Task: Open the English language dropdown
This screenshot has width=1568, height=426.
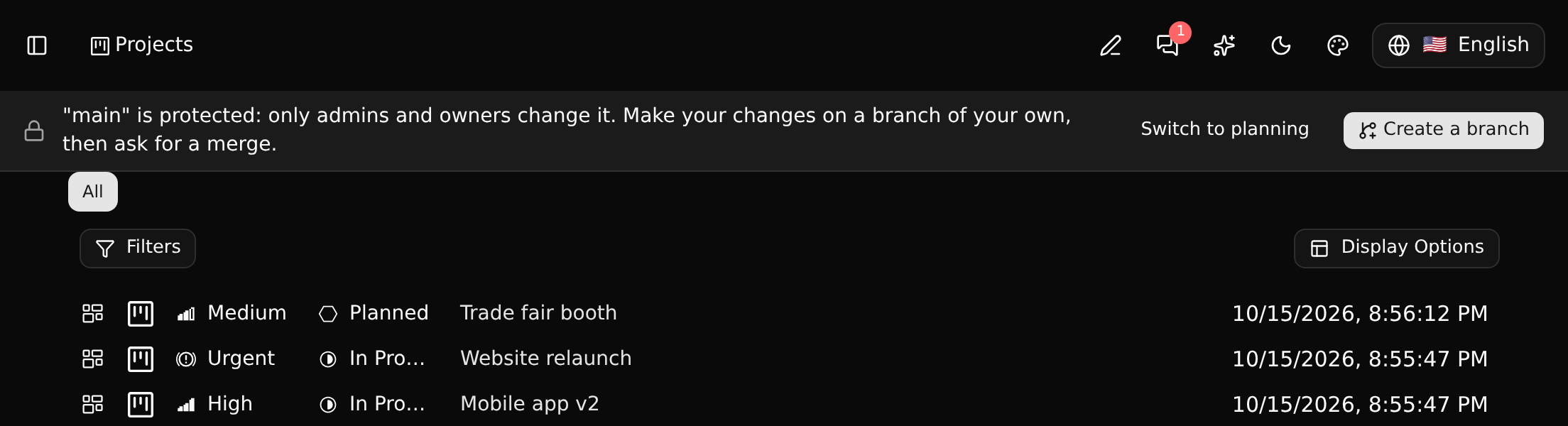Action: (x=1459, y=45)
